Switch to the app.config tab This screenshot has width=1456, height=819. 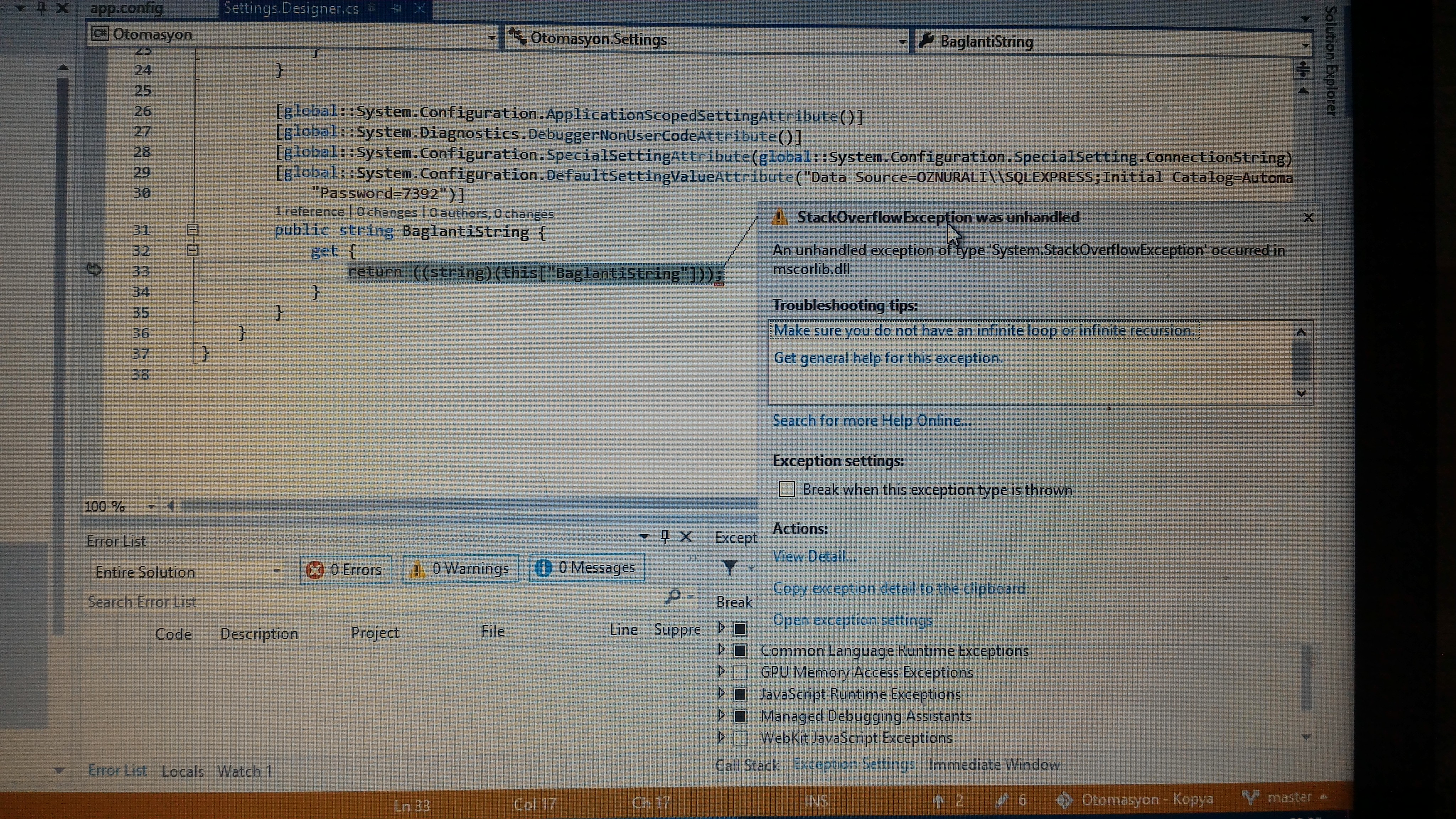[127, 9]
